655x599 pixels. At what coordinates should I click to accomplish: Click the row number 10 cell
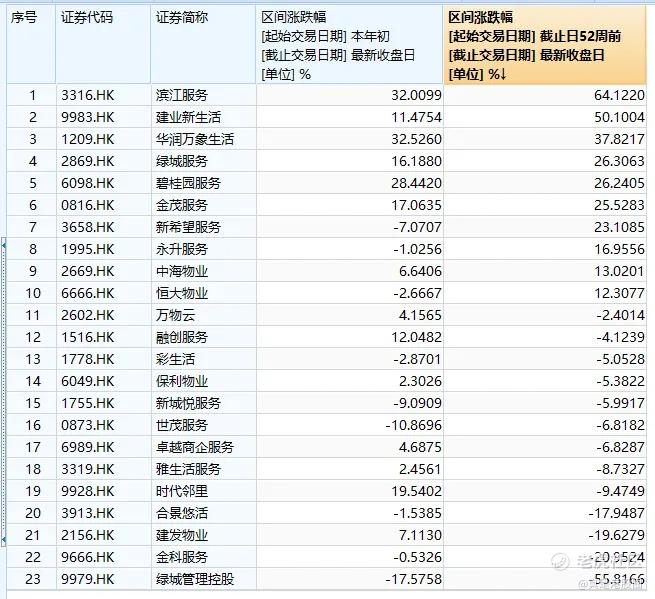click(x=31, y=293)
